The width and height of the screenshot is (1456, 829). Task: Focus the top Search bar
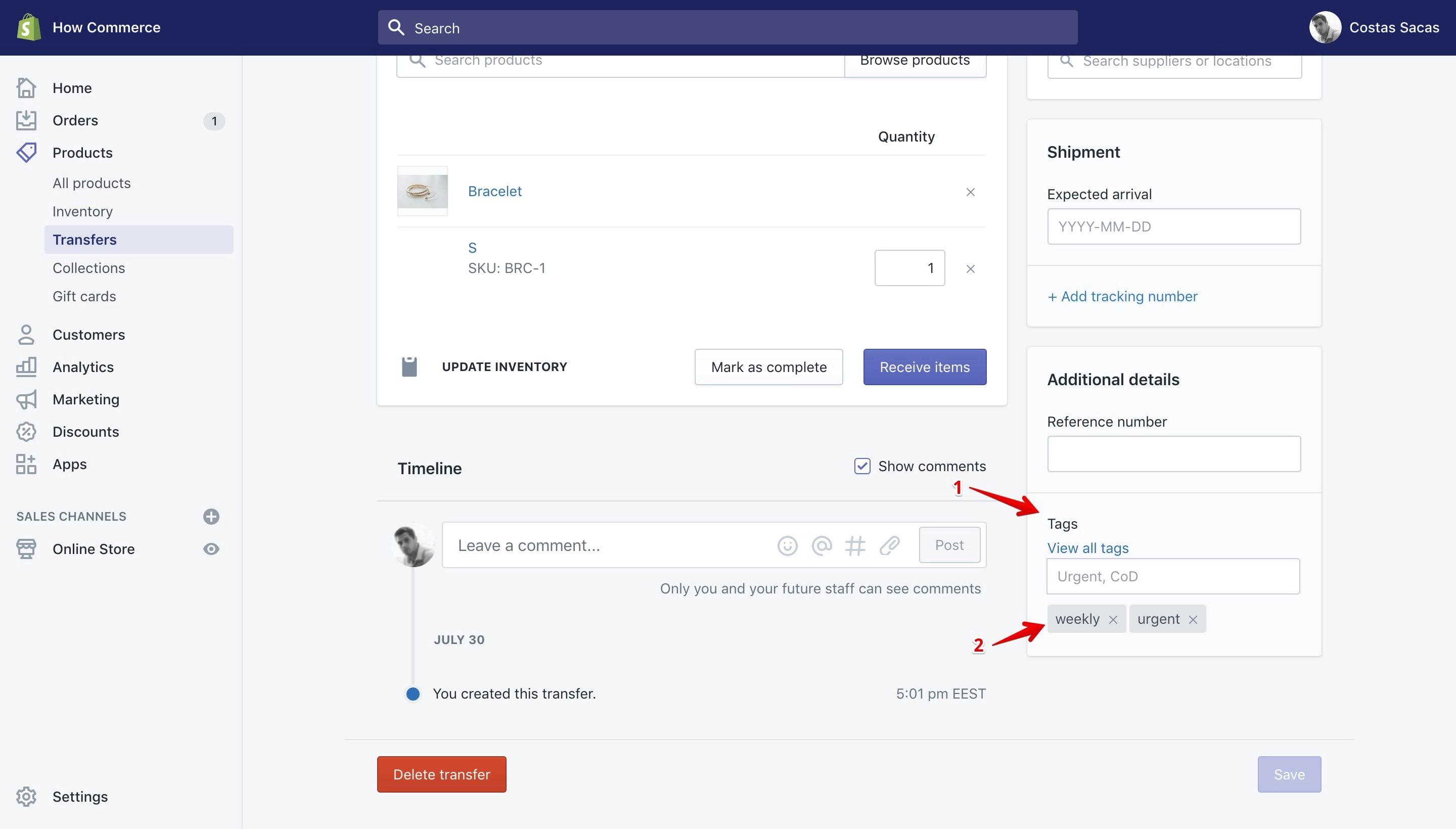pyautogui.click(x=727, y=27)
